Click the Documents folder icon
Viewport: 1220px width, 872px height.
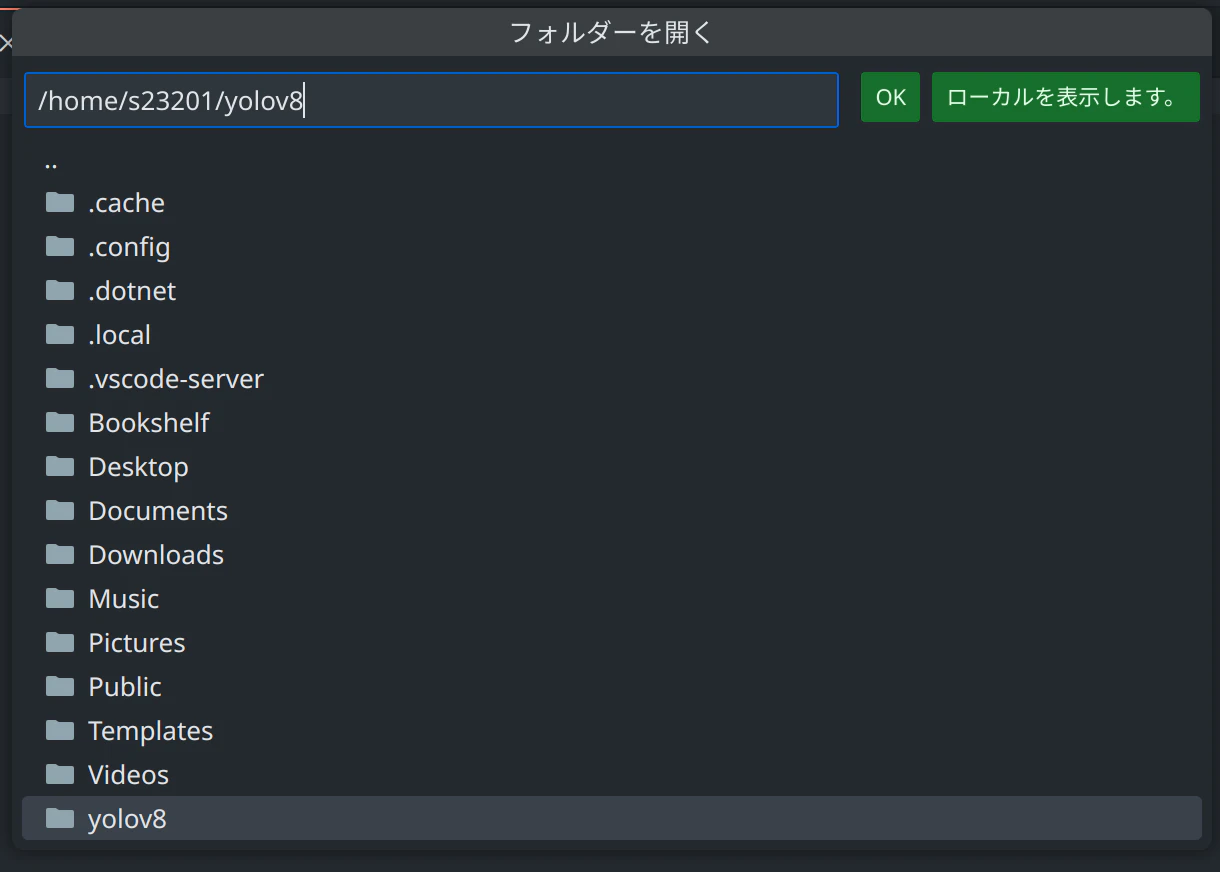60,510
